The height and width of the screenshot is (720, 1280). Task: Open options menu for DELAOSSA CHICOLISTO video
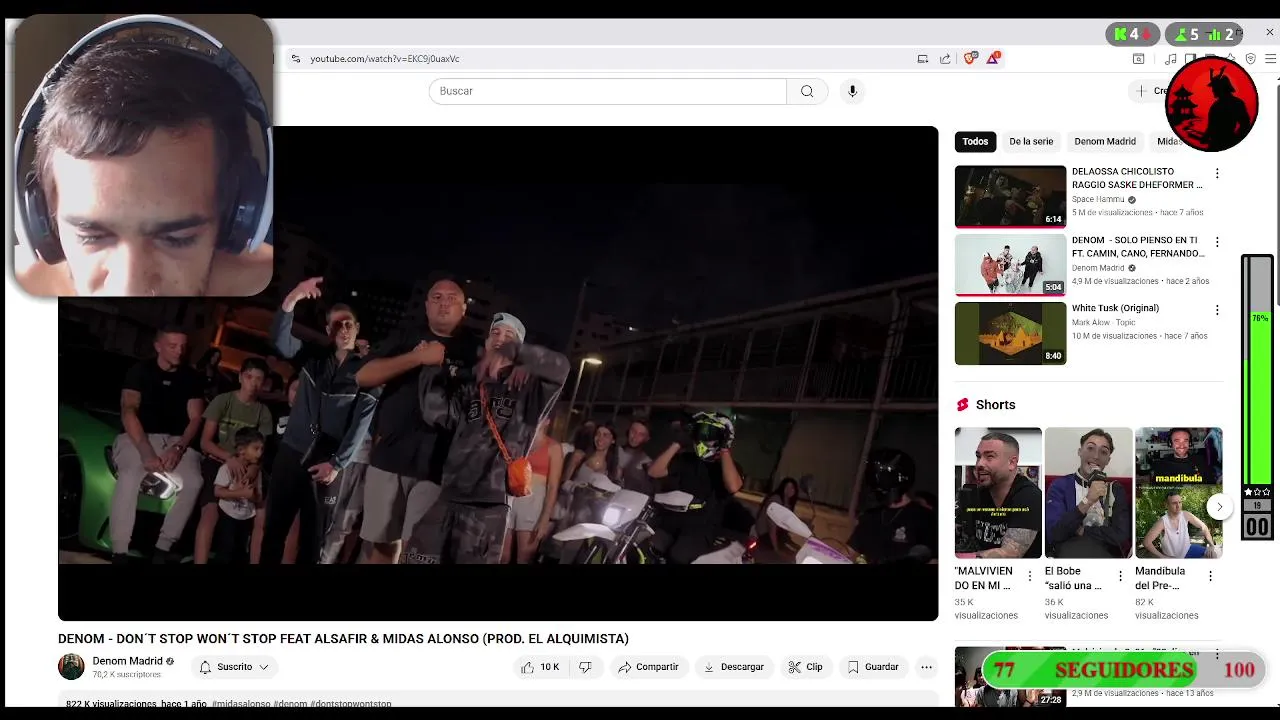pos(1217,174)
